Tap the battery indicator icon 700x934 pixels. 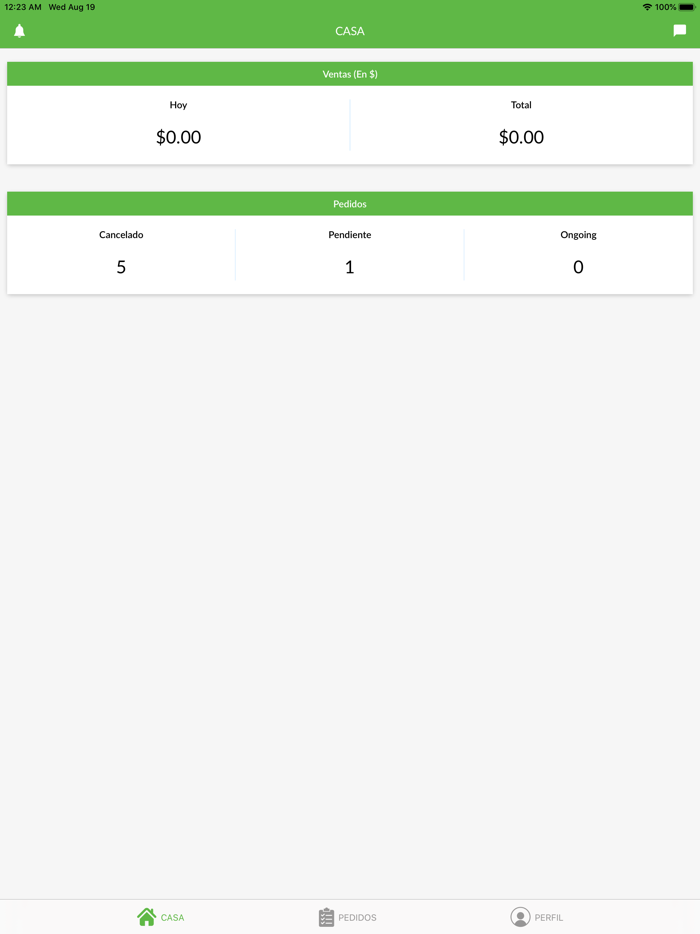[x=687, y=7]
